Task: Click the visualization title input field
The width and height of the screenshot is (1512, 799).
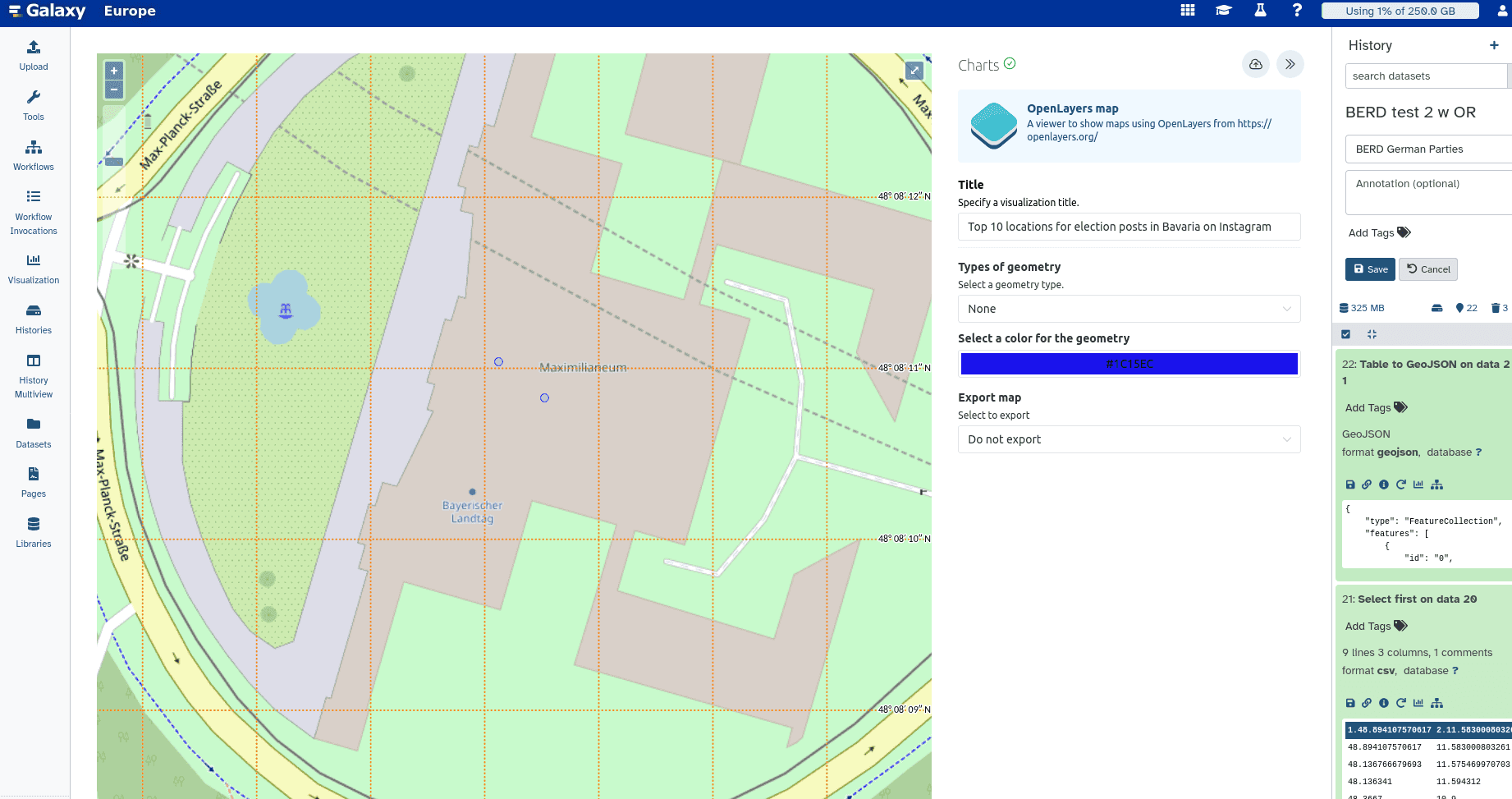Action: click(x=1129, y=227)
